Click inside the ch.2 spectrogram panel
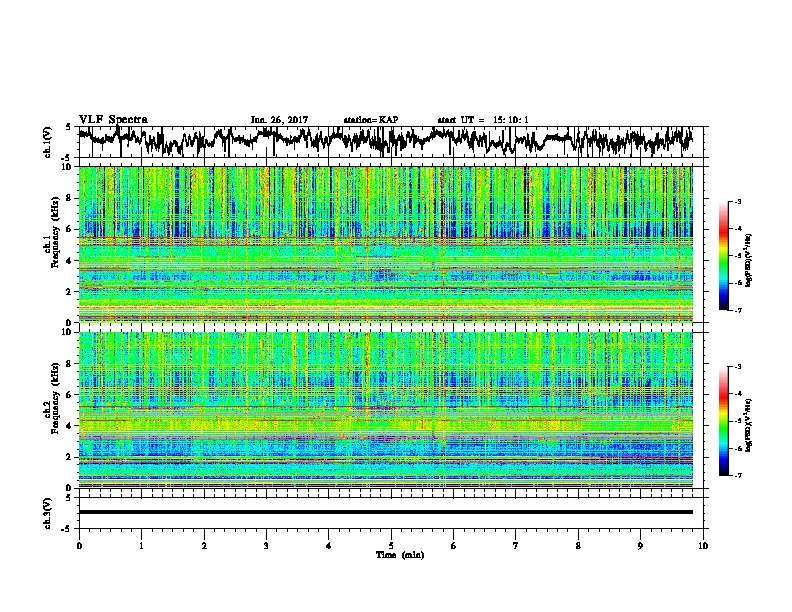The width and height of the screenshot is (792, 612). (x=385, y=410)
